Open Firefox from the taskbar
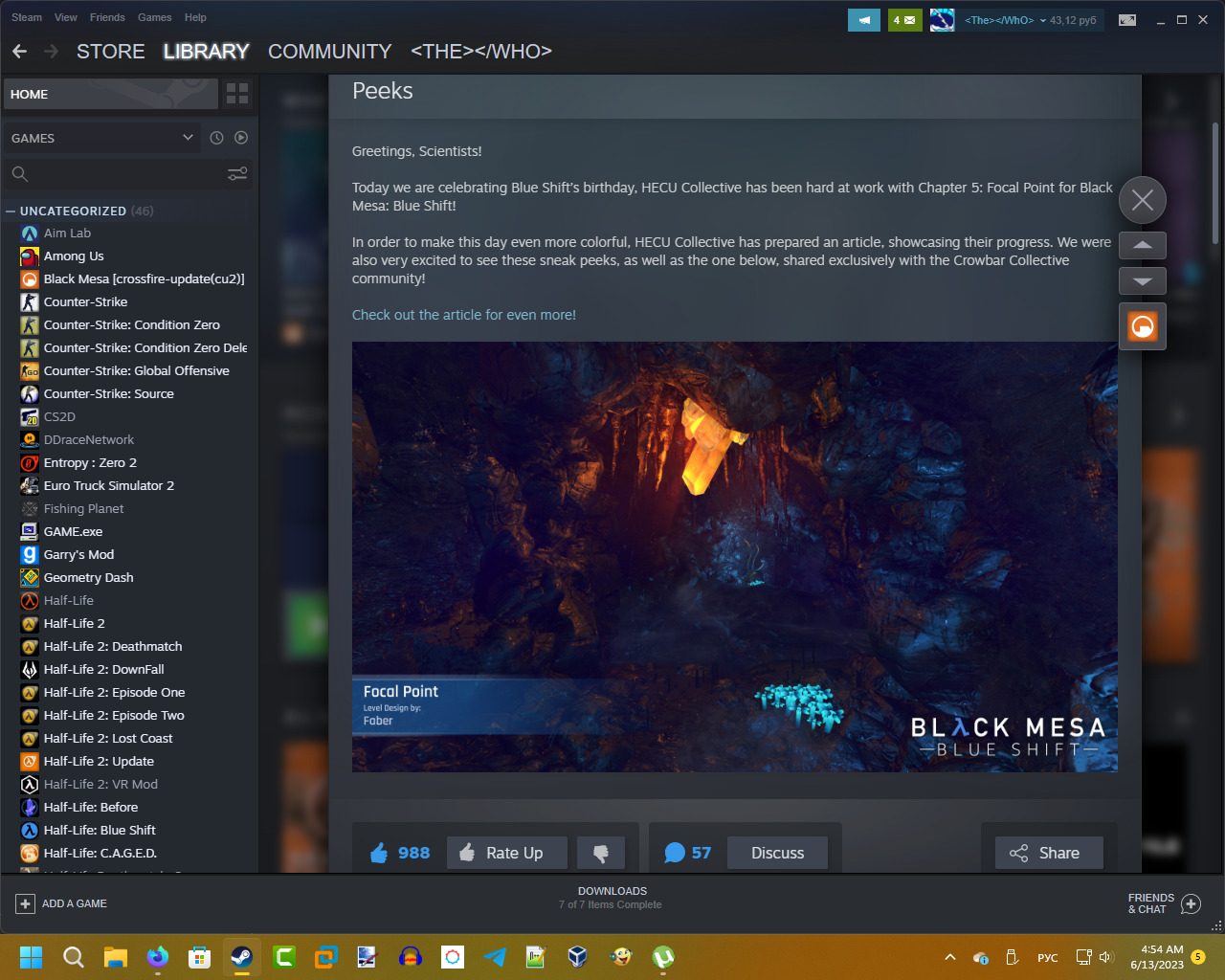This screenshot has width=1225, height=980. point(158,957)
